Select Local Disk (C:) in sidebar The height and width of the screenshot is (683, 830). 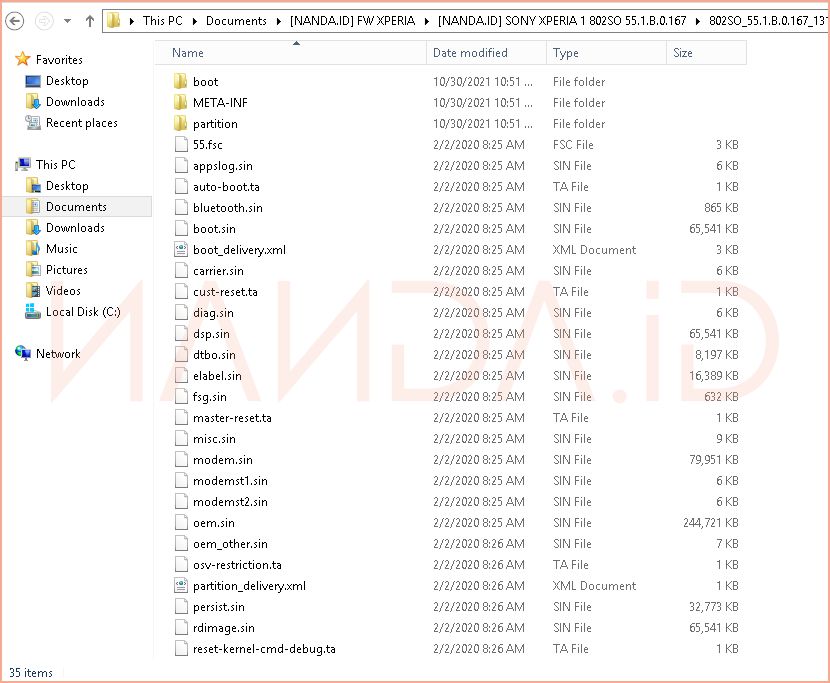tap(82, 312)
